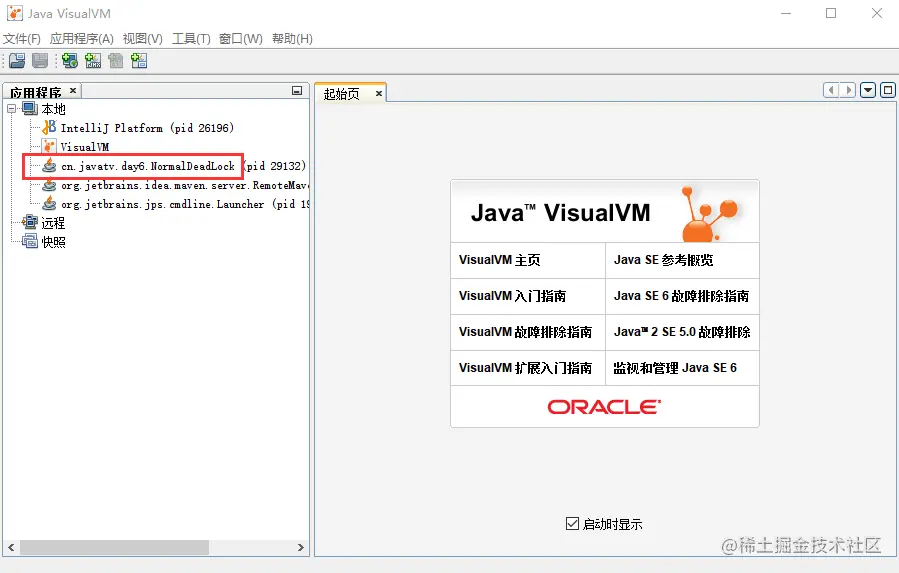This screenshot has width=899, height=573.
Task: Minimize the Java VisualVM window
Action: 786,13
